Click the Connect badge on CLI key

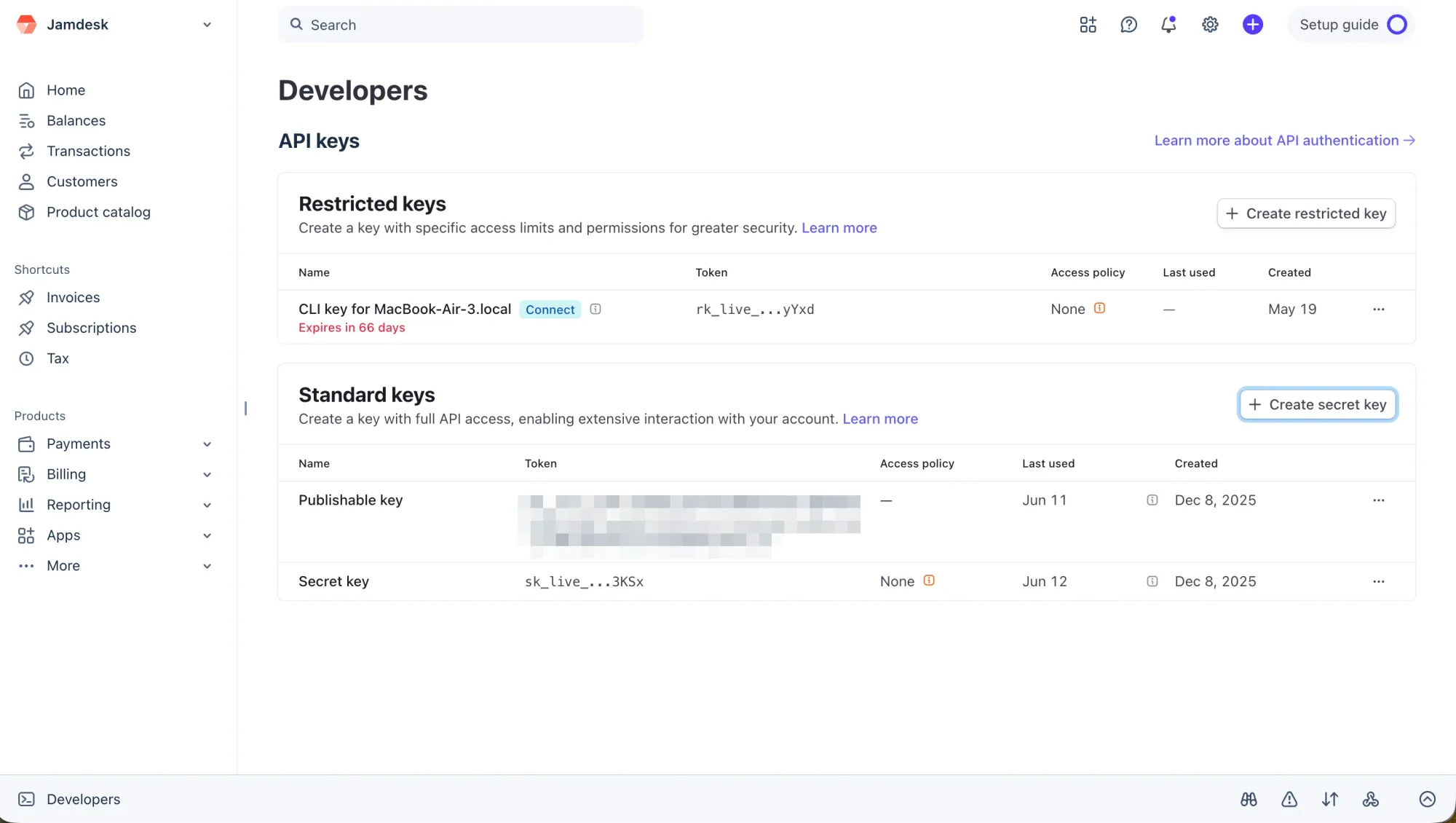coord(550,310)
